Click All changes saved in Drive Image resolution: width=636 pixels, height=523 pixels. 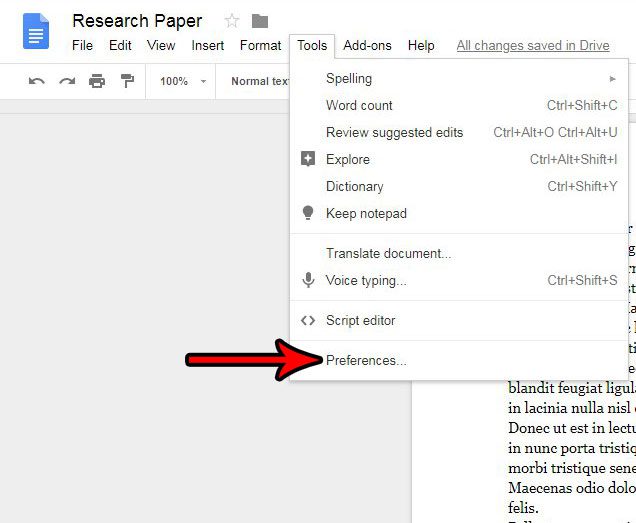pos(532,45)
